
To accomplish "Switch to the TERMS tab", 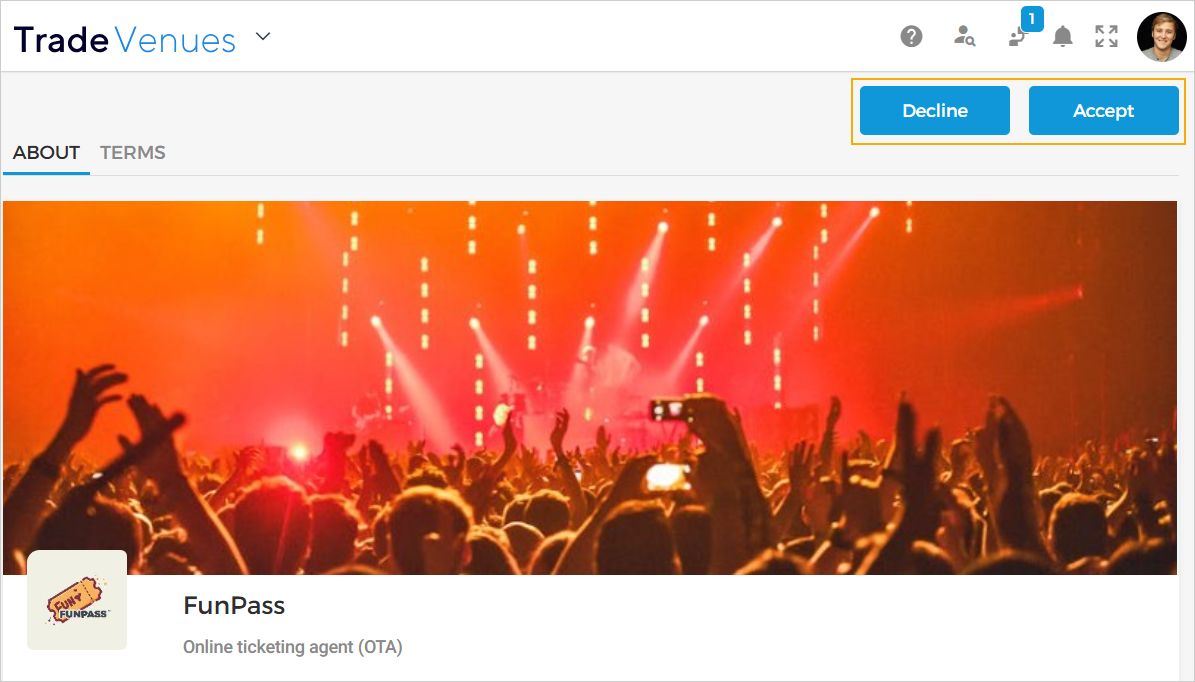I will point(133,153).
